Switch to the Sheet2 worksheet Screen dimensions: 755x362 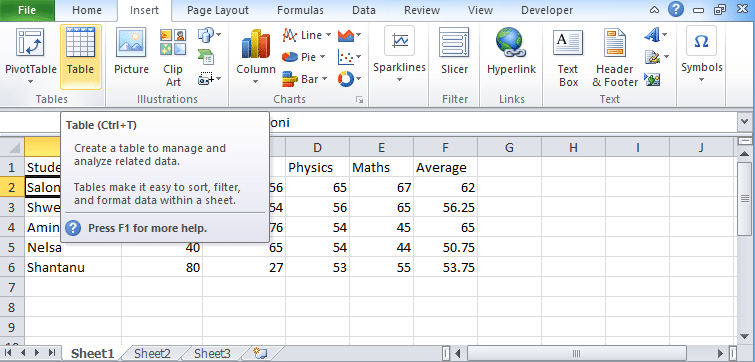[152, 354]
